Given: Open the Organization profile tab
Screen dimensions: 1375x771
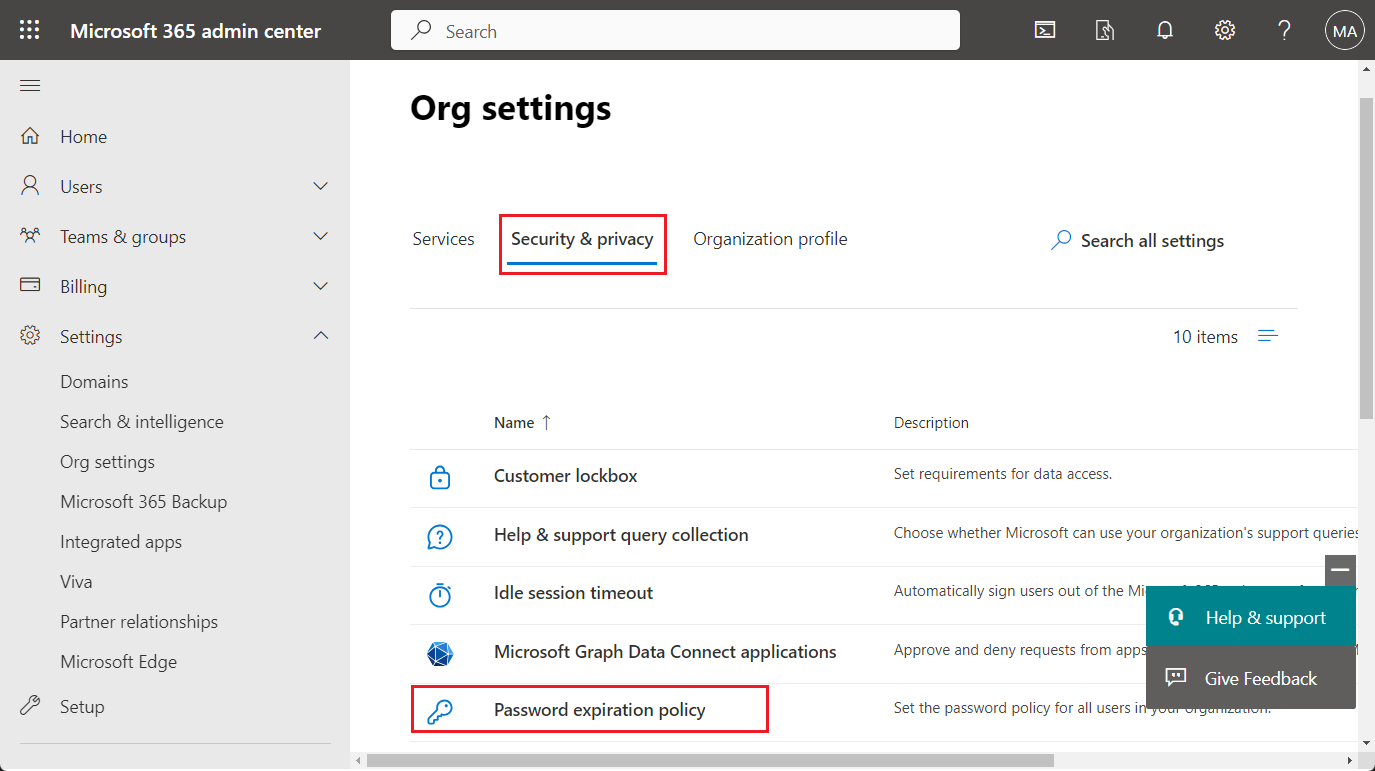Looking at the screenshot, I should pos(770,239).
